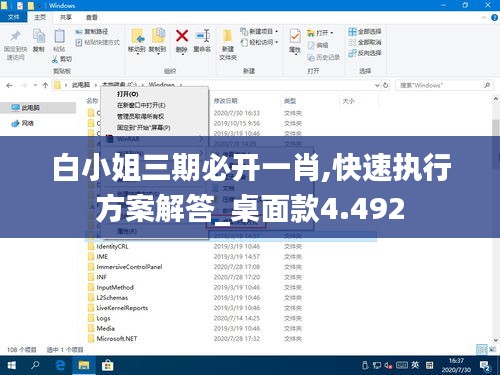Image resolution: width=500 pixels, height=375 pixels.
Task: Click the back arrow navigation button
Action: (9, 85)
